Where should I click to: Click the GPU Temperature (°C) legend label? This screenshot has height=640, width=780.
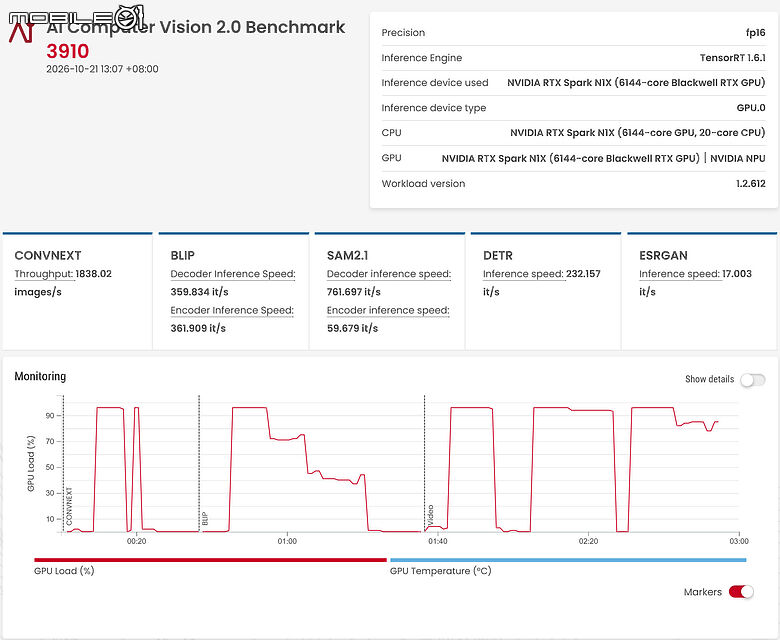coord(440,571)
